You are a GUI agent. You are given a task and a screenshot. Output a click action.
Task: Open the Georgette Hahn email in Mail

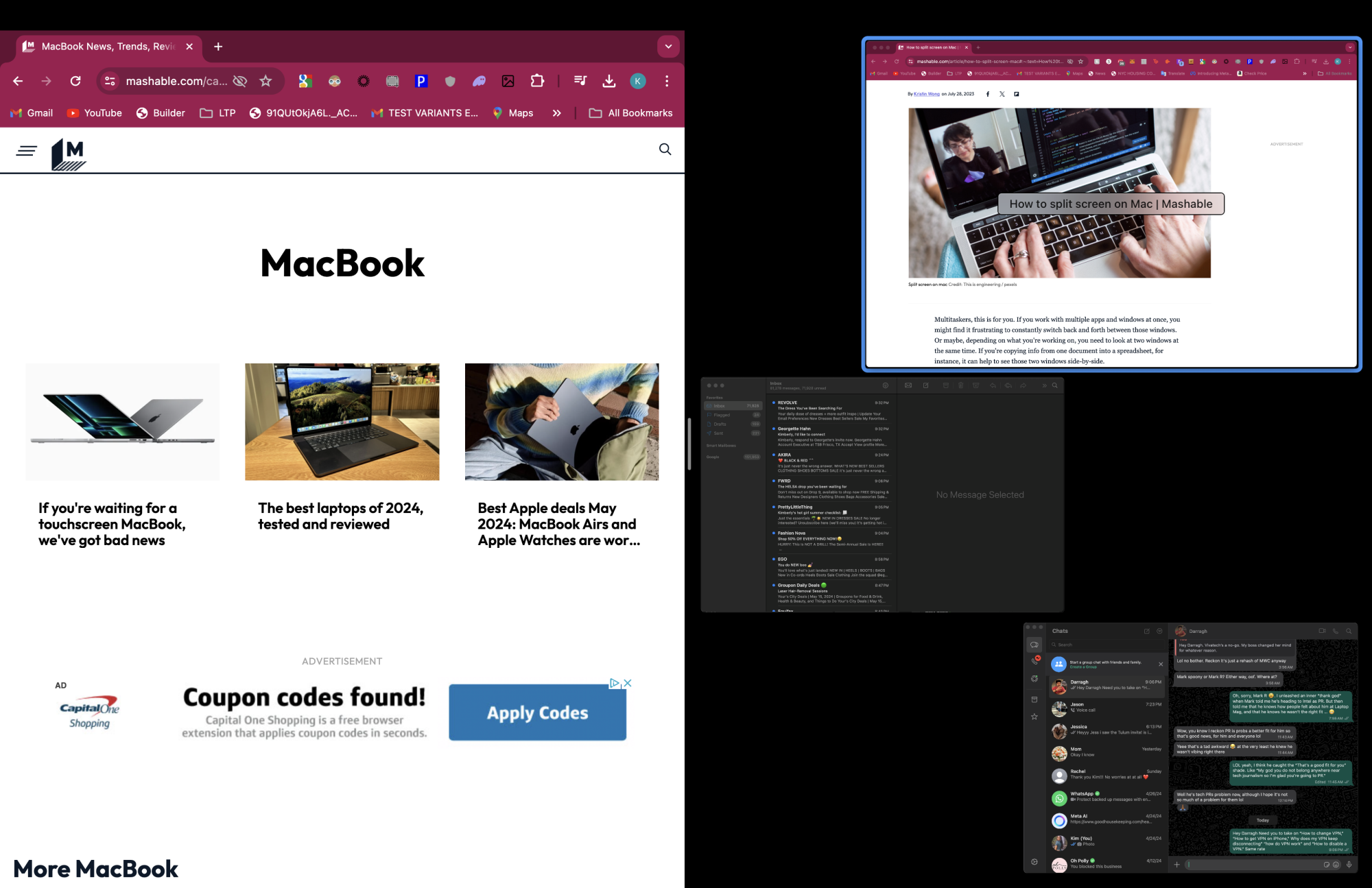pyautogui.click(x=831, y=437)
